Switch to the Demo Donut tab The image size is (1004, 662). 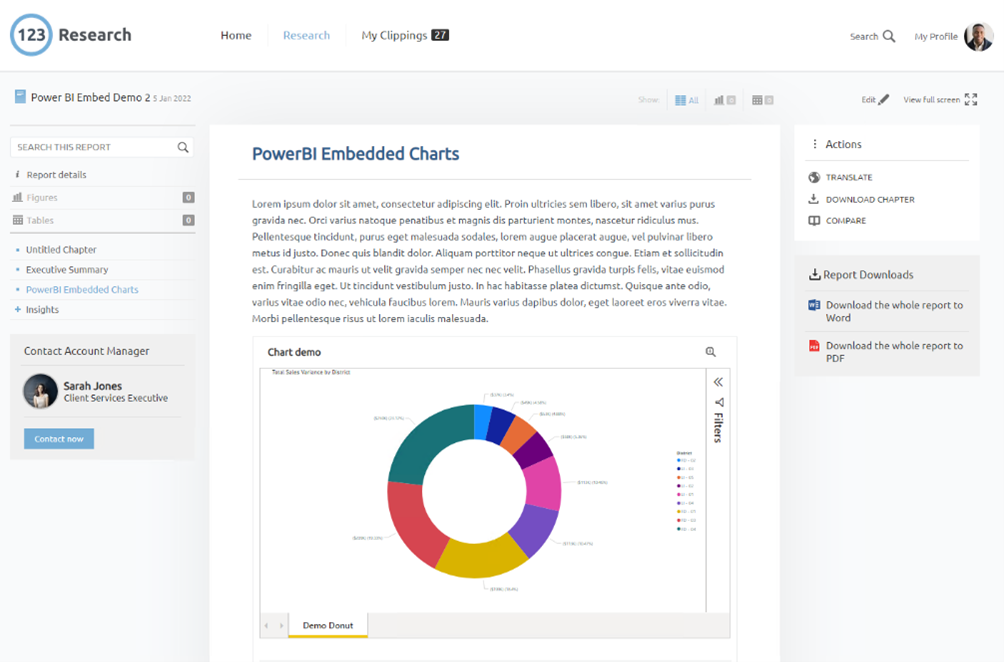pyautogui.click(x=327, y=623)
